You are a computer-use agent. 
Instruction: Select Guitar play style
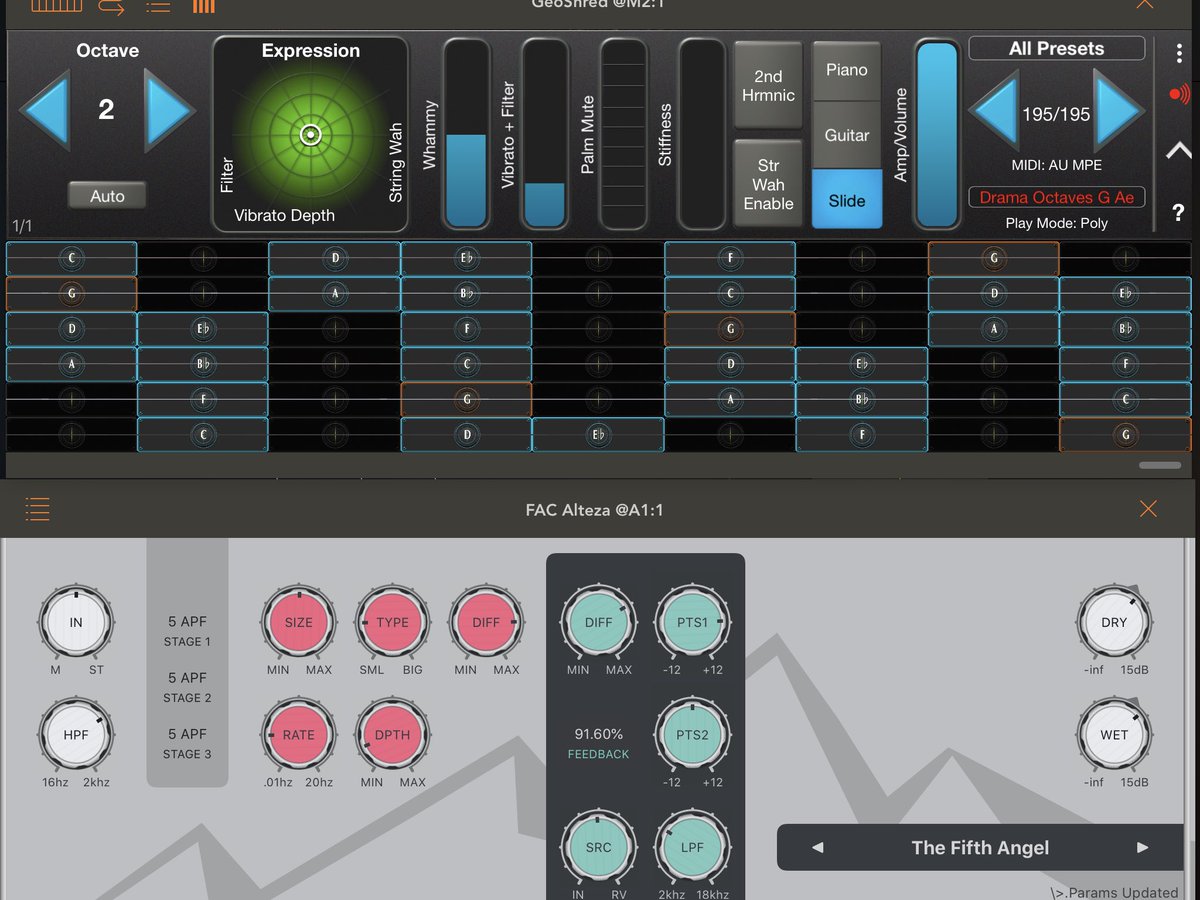pos(847,135)
